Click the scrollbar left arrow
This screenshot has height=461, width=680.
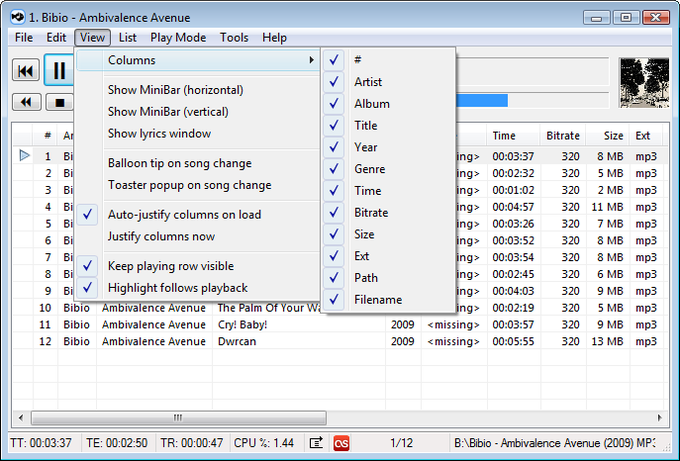(21, 418)
